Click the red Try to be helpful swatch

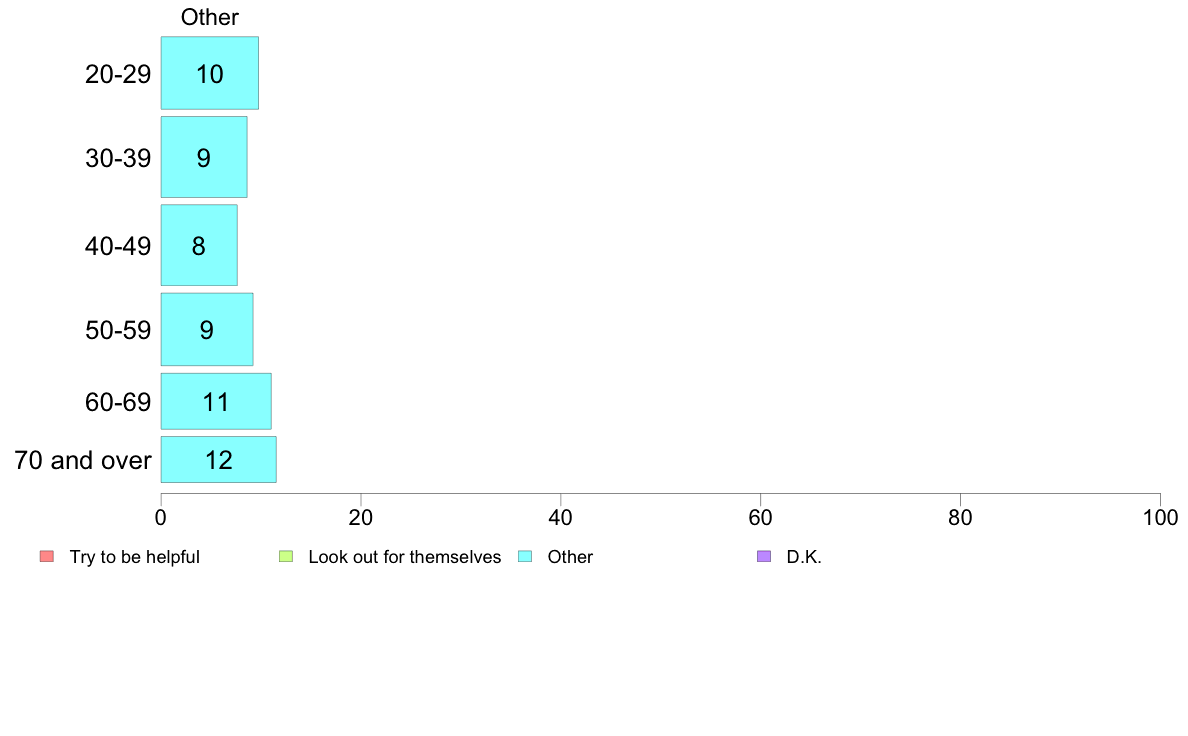coord(47,556)
